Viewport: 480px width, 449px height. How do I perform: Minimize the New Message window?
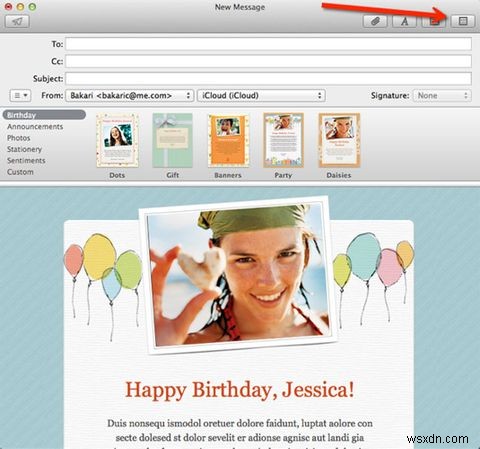tap(20, 6)
